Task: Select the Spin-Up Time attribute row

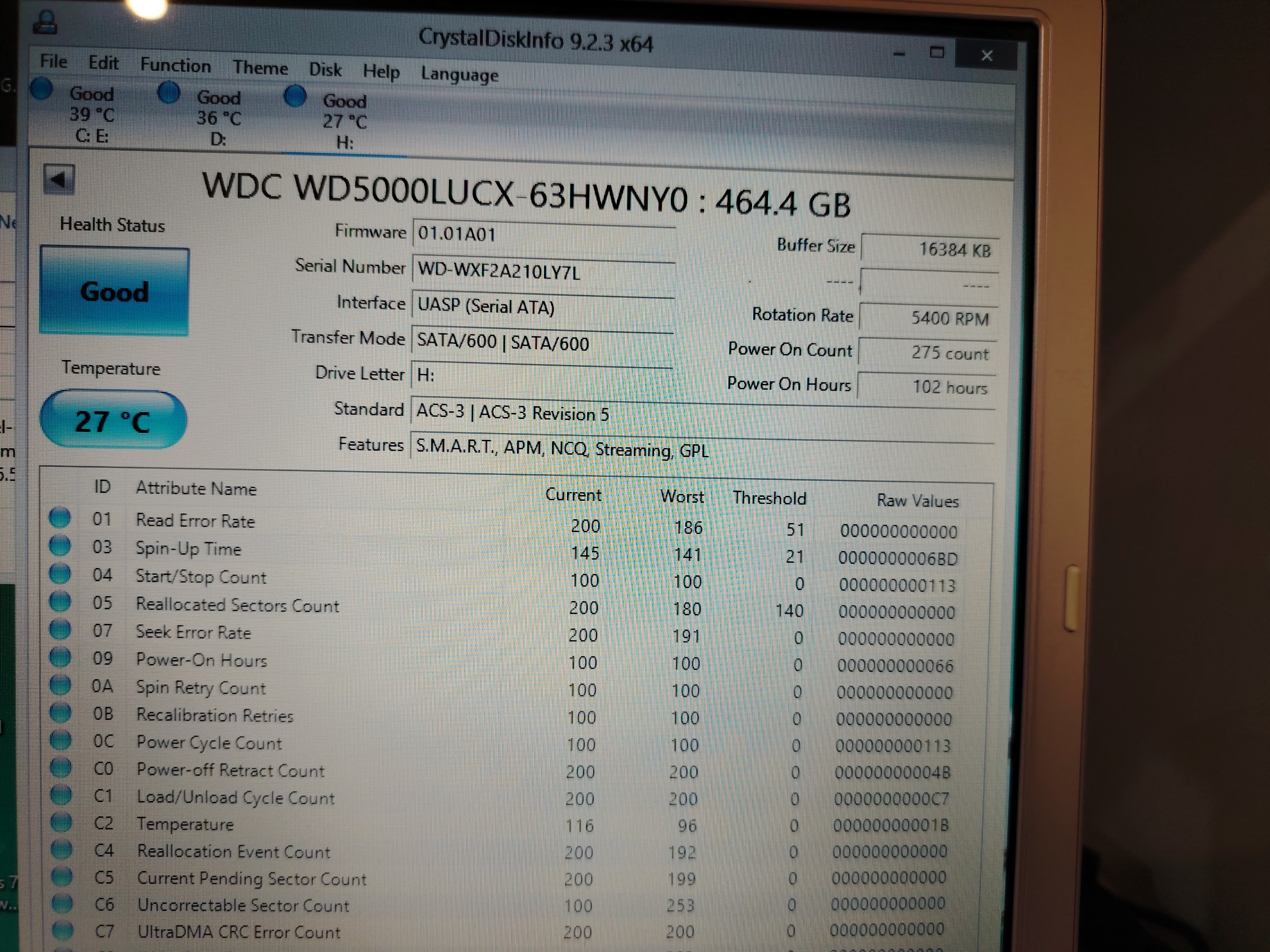Action: tap(189, 548)
